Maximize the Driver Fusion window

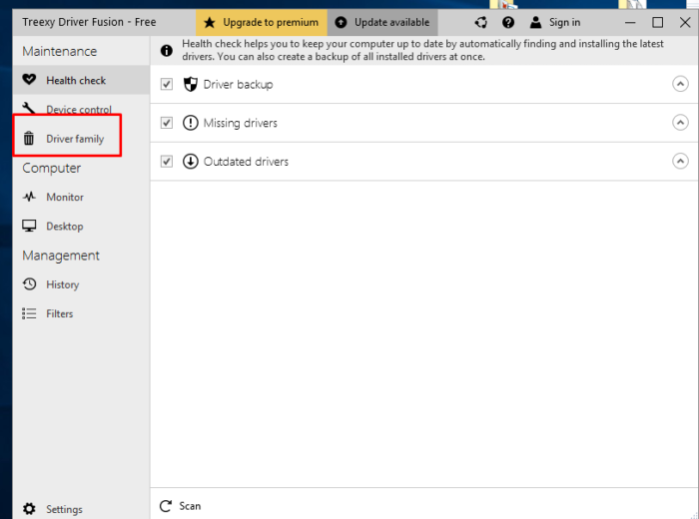[x=658, y=22]
